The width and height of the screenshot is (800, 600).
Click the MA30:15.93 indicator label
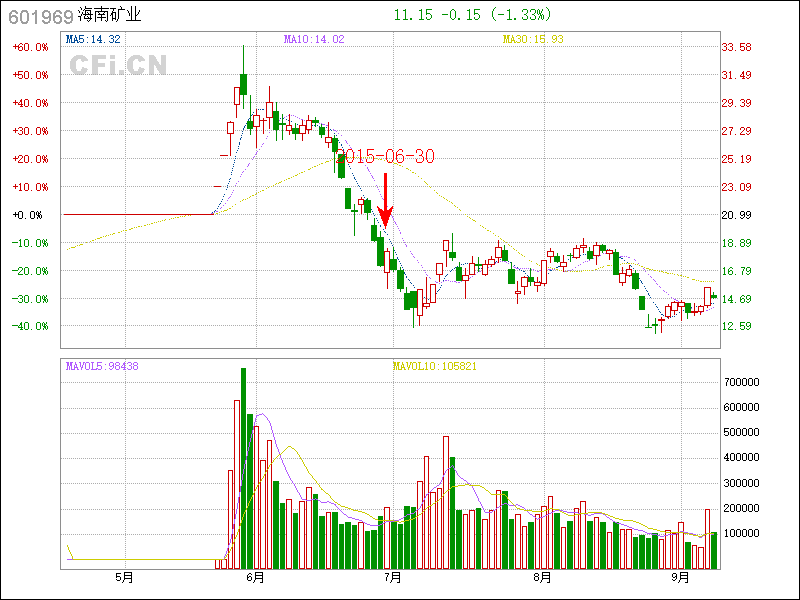click(533, 39)
